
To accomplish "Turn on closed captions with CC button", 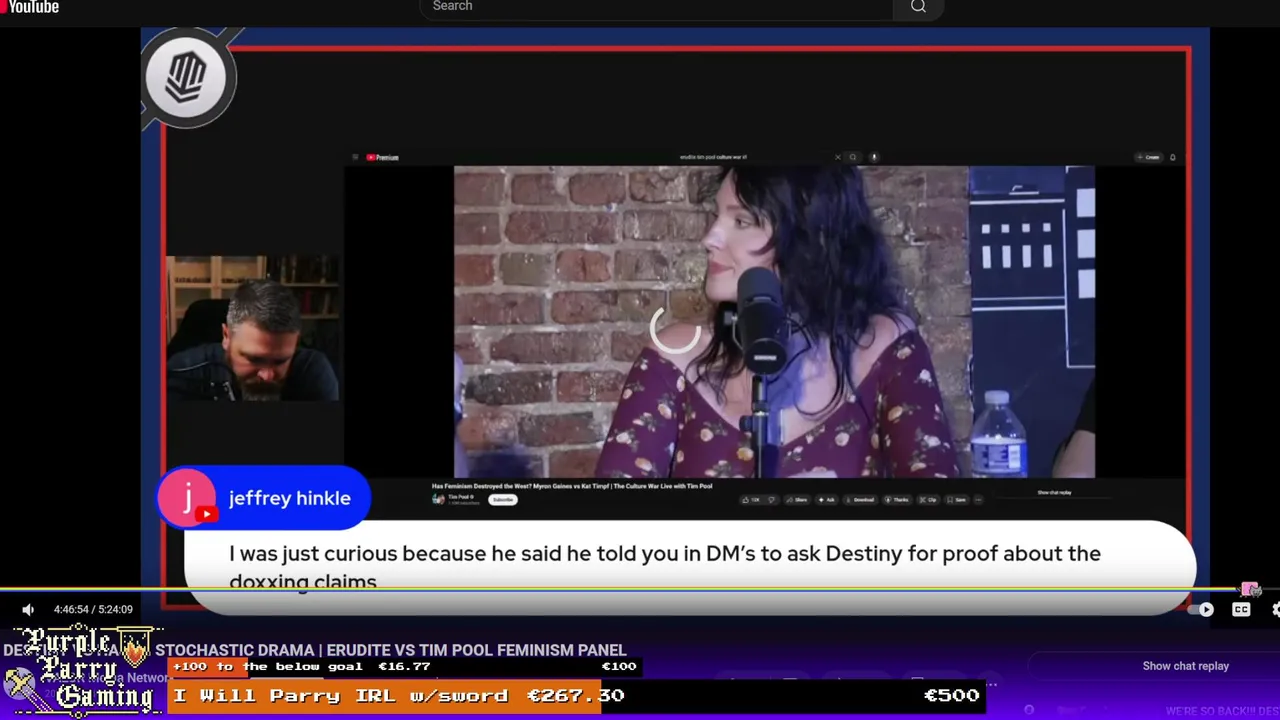I will click(1241, 609).
